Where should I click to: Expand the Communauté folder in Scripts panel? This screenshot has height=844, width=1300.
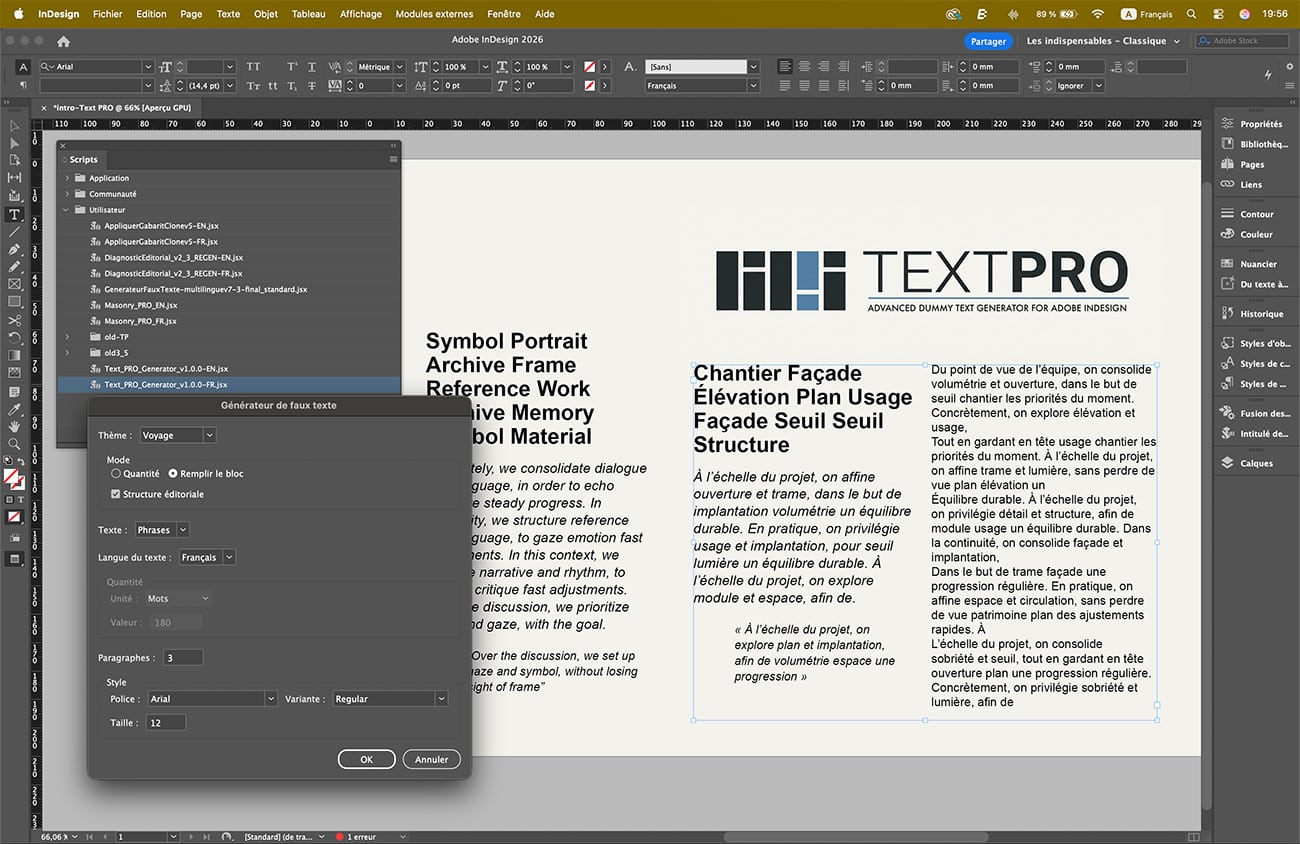pos(67,194)
